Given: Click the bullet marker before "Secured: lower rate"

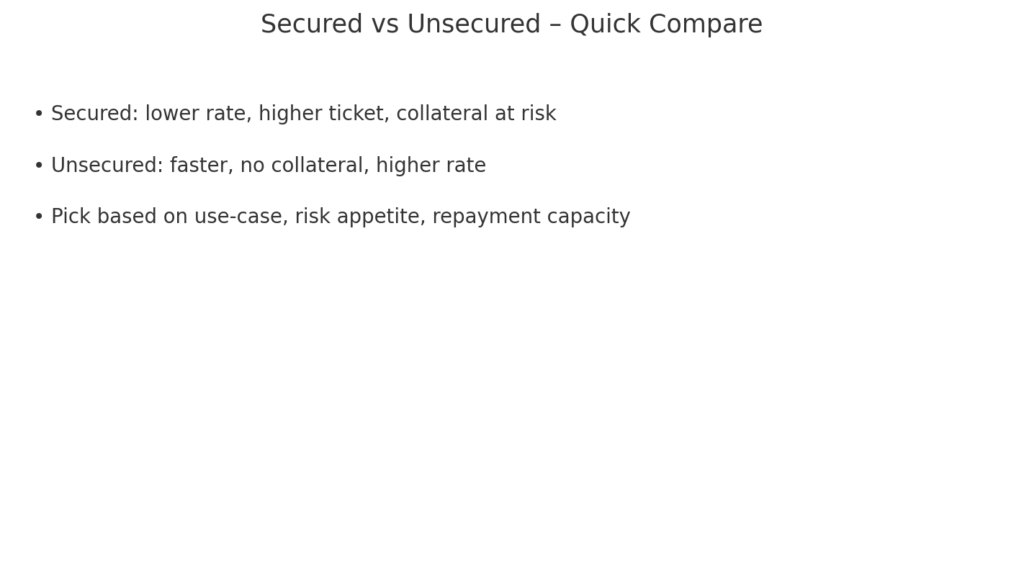Looking at the screenshot, I should [x=39, y=114].
